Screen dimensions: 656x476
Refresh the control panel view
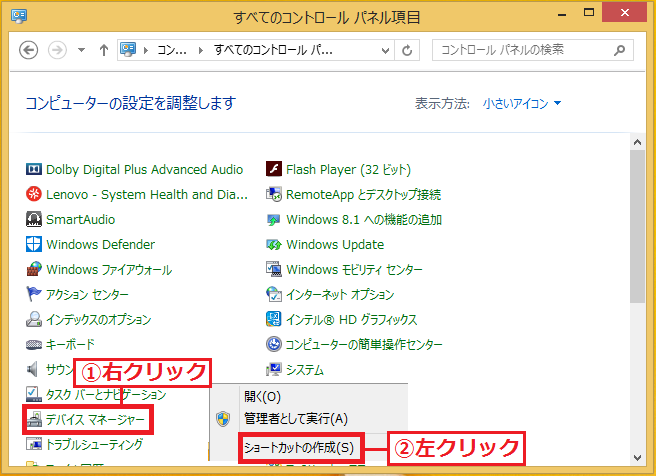click(x=407, y=51)
